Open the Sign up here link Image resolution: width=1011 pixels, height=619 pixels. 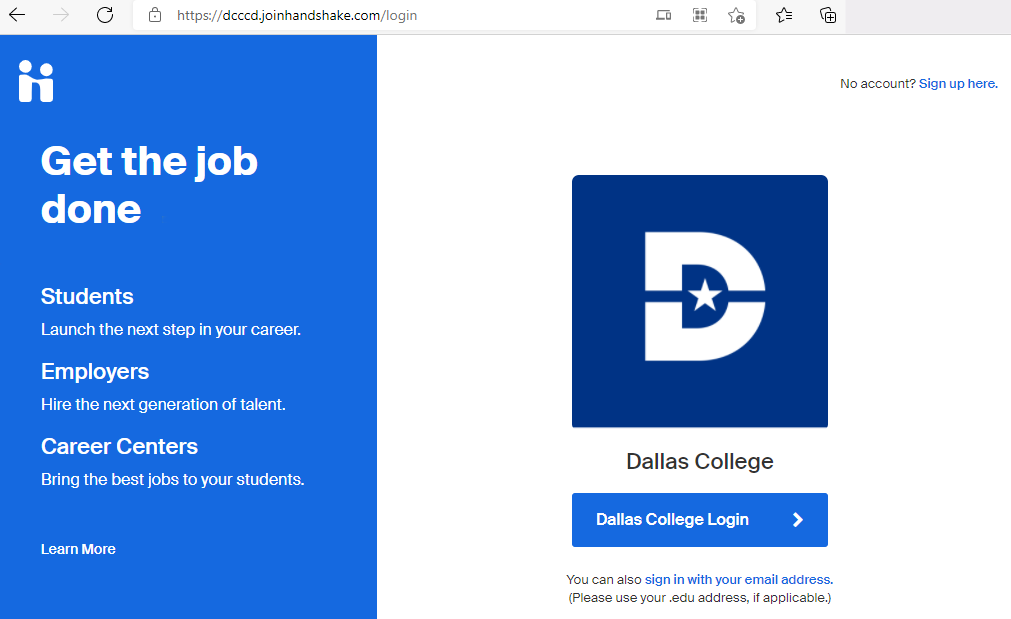(x=958, y=83)
